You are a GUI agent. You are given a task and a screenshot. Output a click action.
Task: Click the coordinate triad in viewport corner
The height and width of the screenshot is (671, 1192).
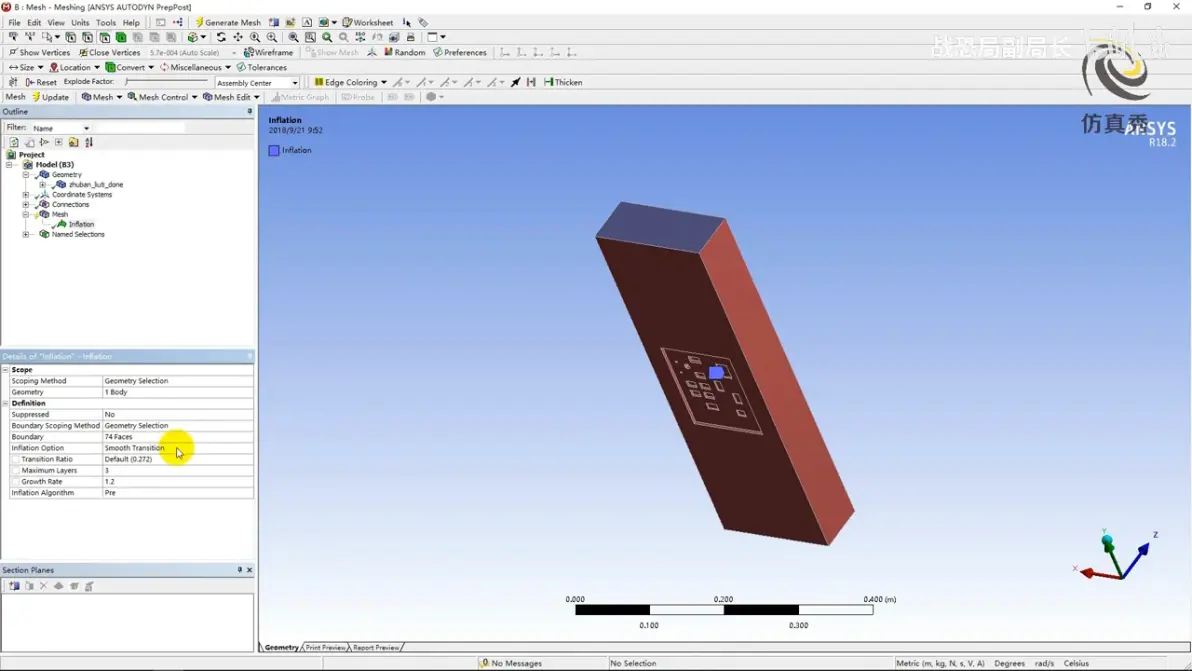pyautogui.click(x=1116, y=555)
